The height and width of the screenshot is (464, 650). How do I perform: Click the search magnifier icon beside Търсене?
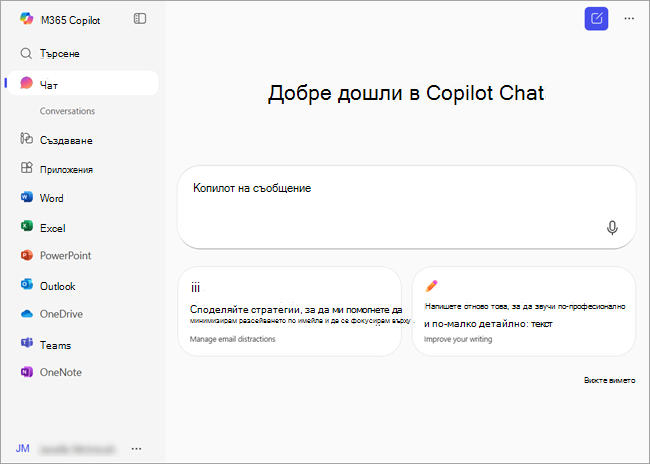pyautogui.click(x=26, y=53)
